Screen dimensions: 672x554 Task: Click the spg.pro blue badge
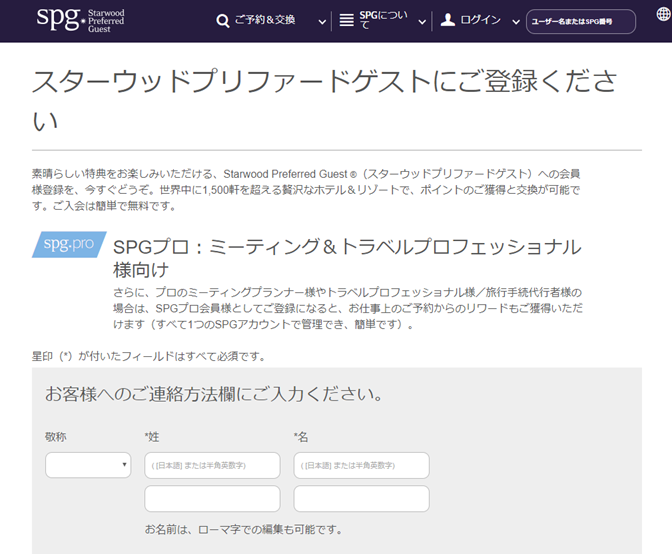pos(69,244)
